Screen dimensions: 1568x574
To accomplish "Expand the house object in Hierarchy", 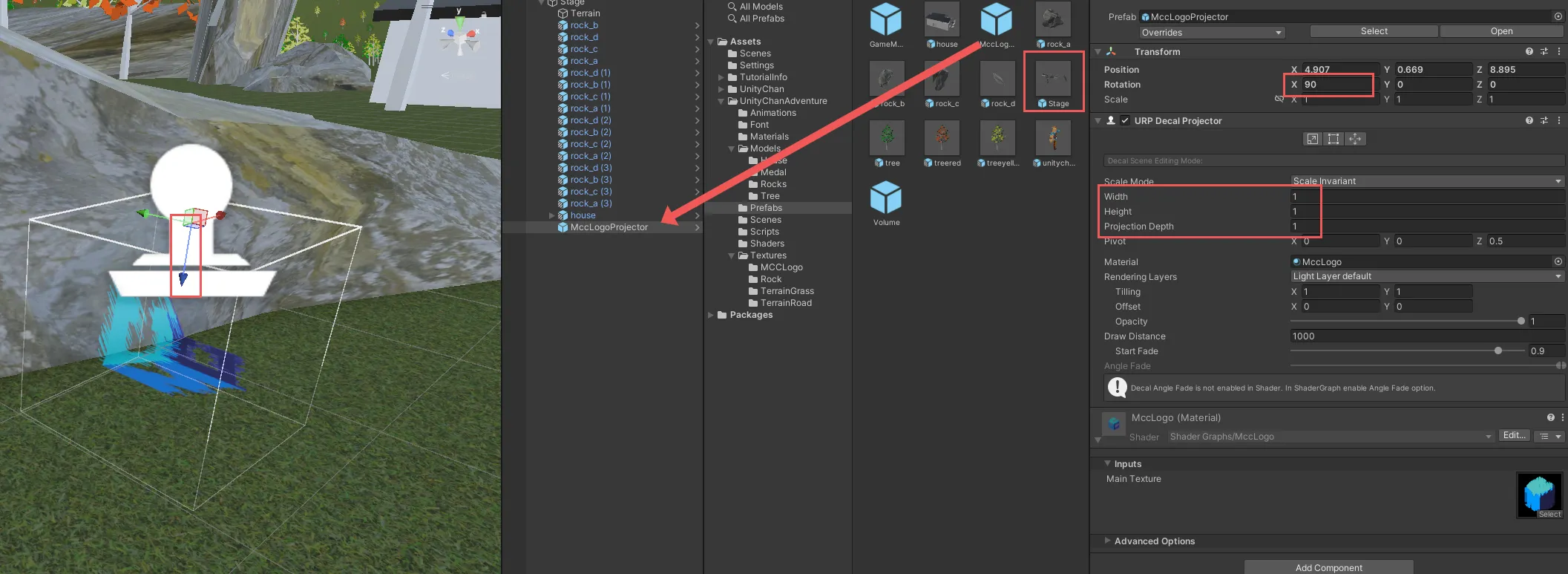I will 551,215.
